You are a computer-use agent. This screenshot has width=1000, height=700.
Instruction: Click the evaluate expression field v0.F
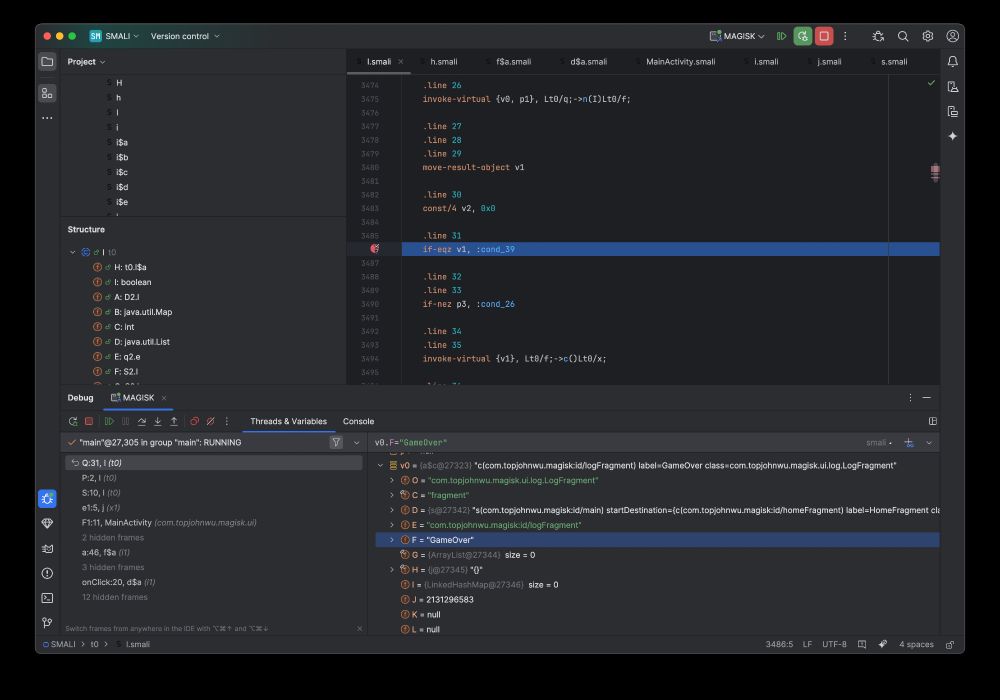tap(615, 442)
